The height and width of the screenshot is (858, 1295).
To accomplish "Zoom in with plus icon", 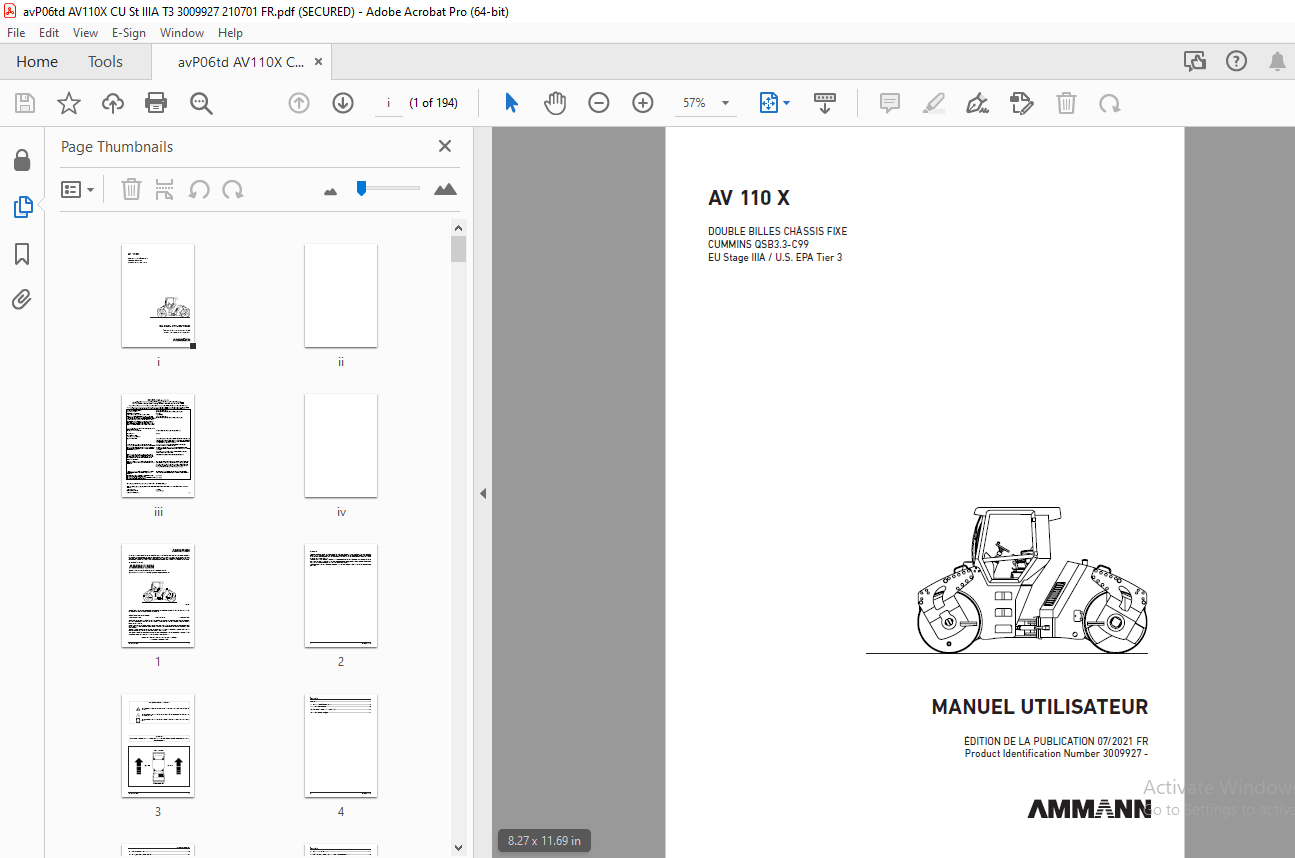I will tap(643, 103).
